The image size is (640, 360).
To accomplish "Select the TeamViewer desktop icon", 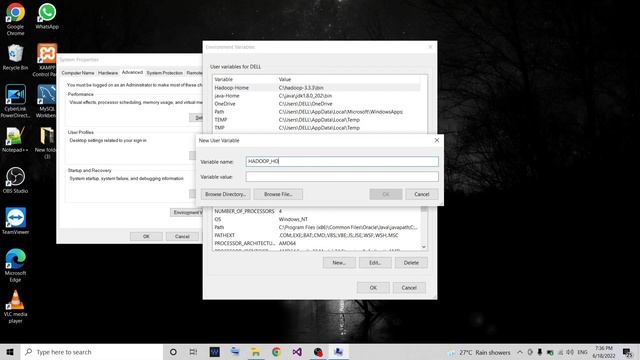I will pyautogui.click(x=15, y=221).
